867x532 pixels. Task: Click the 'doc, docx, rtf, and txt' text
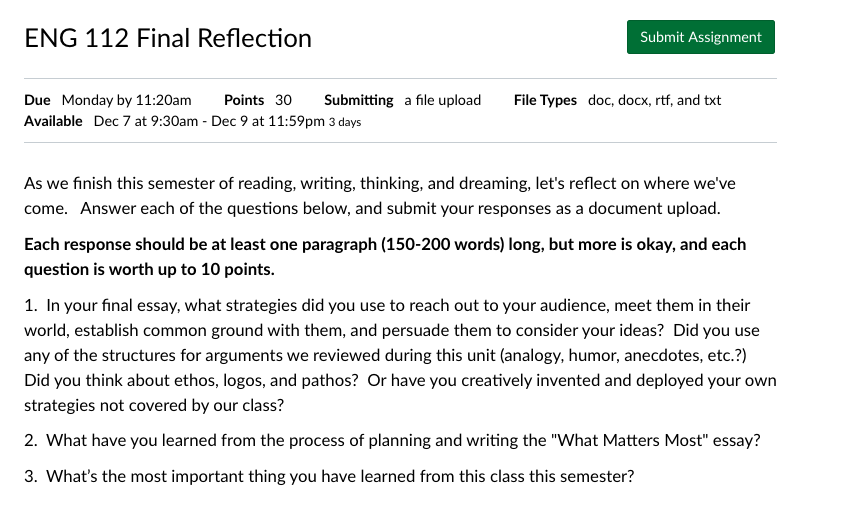[654, 100]
